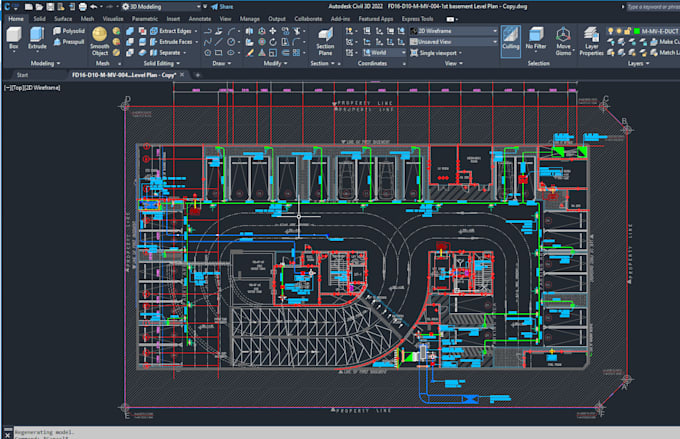Select the Box solid tool
Screen dimensions: 680x439
[14, 38]
